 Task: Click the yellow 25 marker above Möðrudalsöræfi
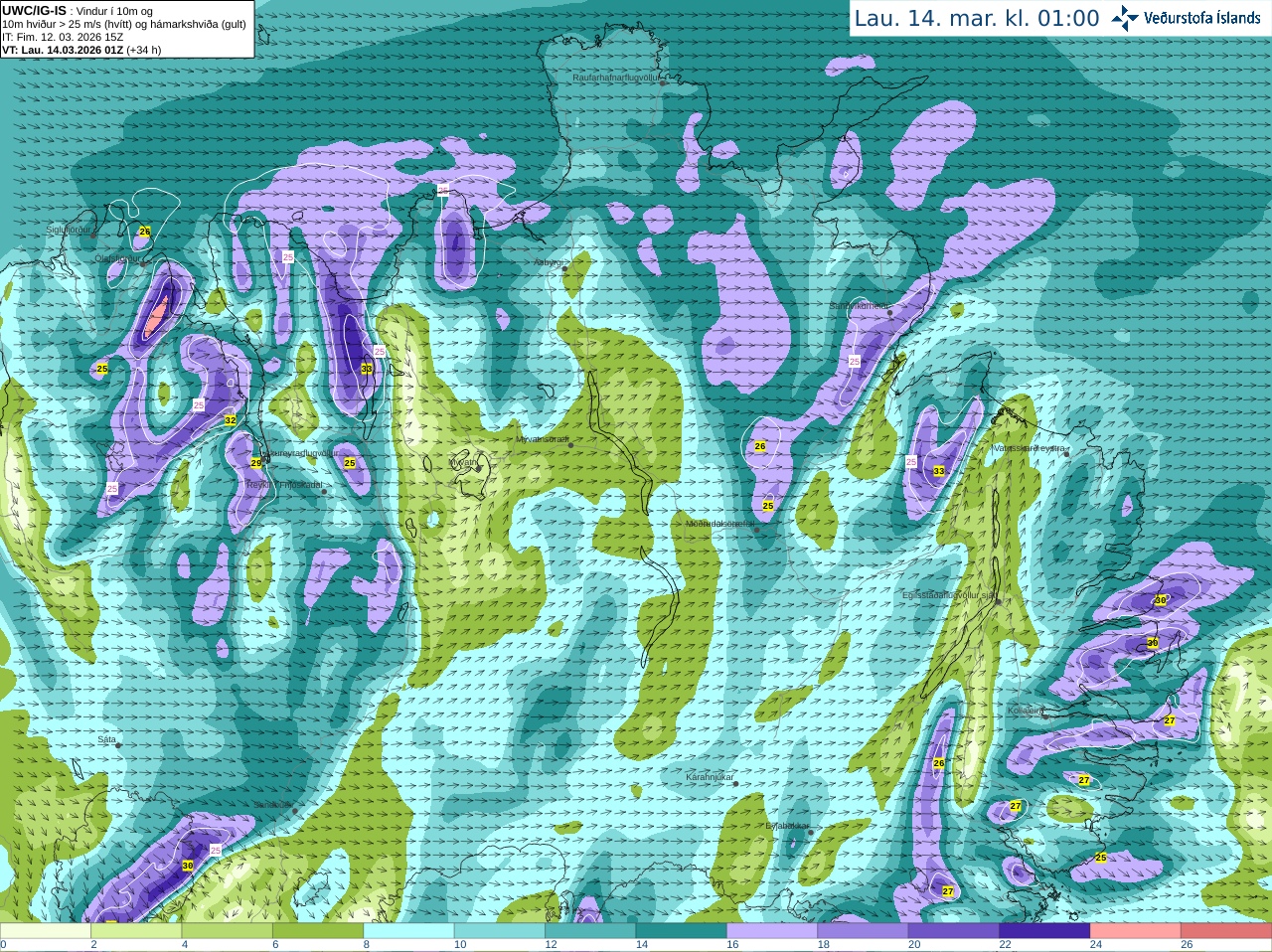(768, 506)
